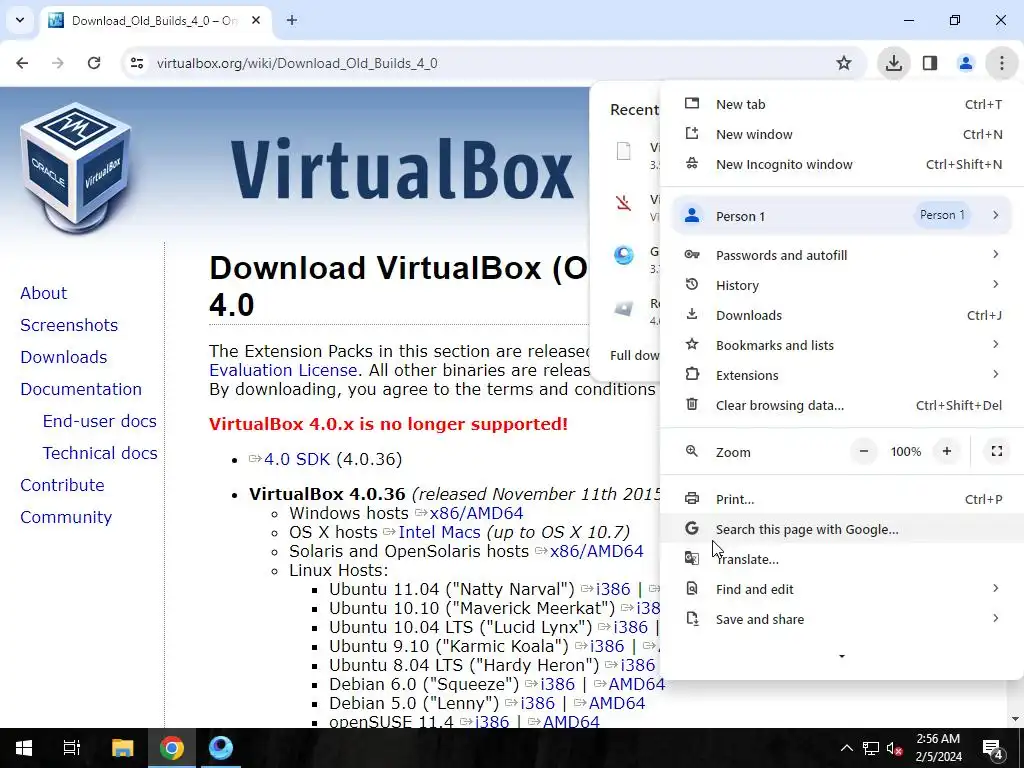Click i386 link for Ubuntu 11.04

point(613,589)
